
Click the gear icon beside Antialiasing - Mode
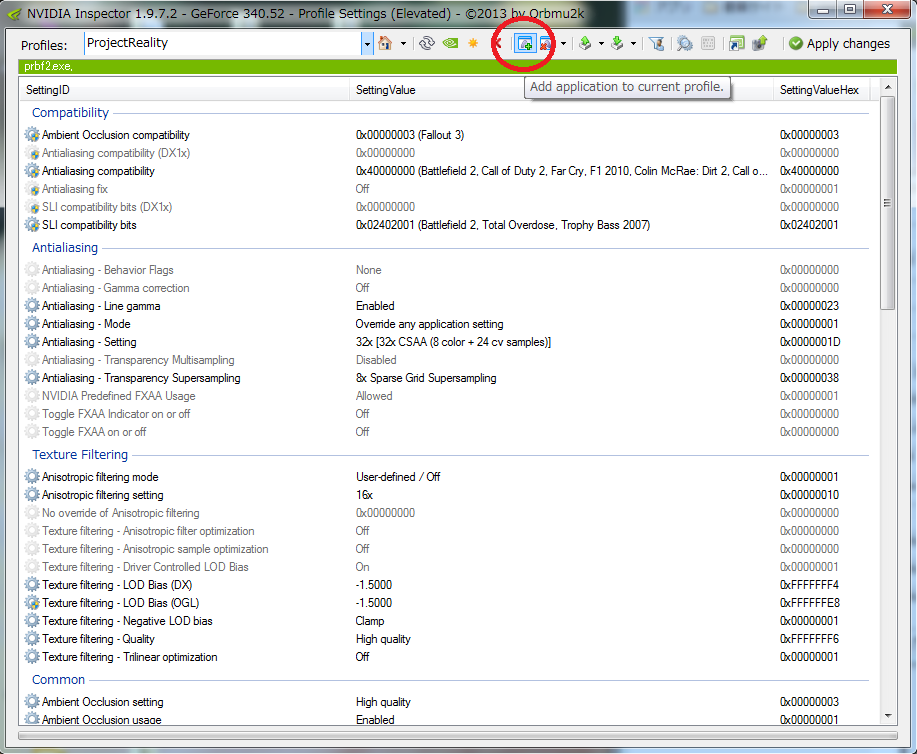click(32, 324)
